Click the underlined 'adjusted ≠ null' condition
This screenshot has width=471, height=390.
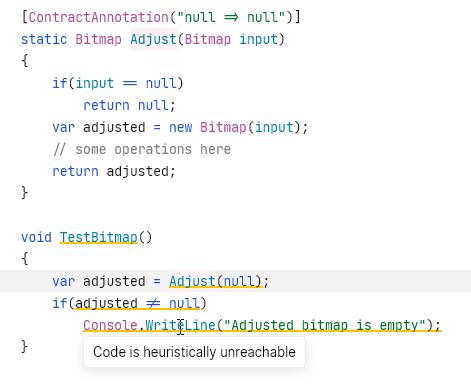[137, 303]
